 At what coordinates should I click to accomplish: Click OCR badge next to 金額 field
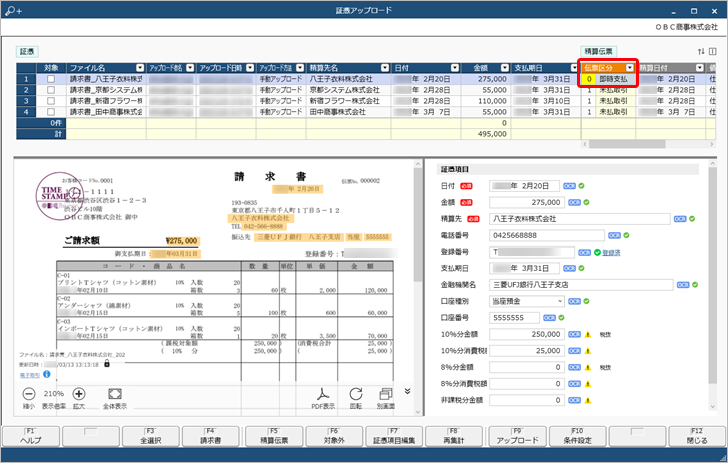click(x=574, y=202)
